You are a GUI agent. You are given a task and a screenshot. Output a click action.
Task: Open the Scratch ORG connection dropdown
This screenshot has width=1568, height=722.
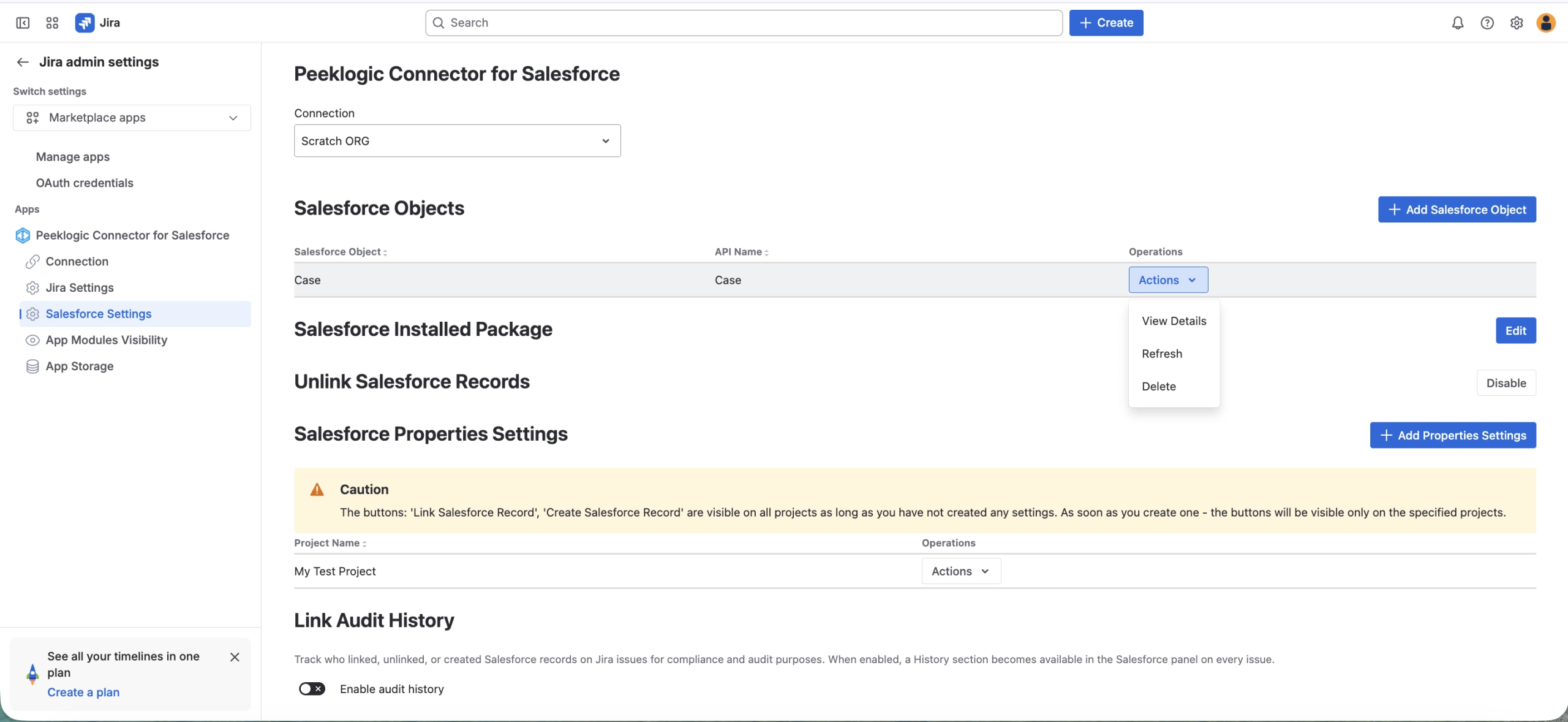pos(457,141)
